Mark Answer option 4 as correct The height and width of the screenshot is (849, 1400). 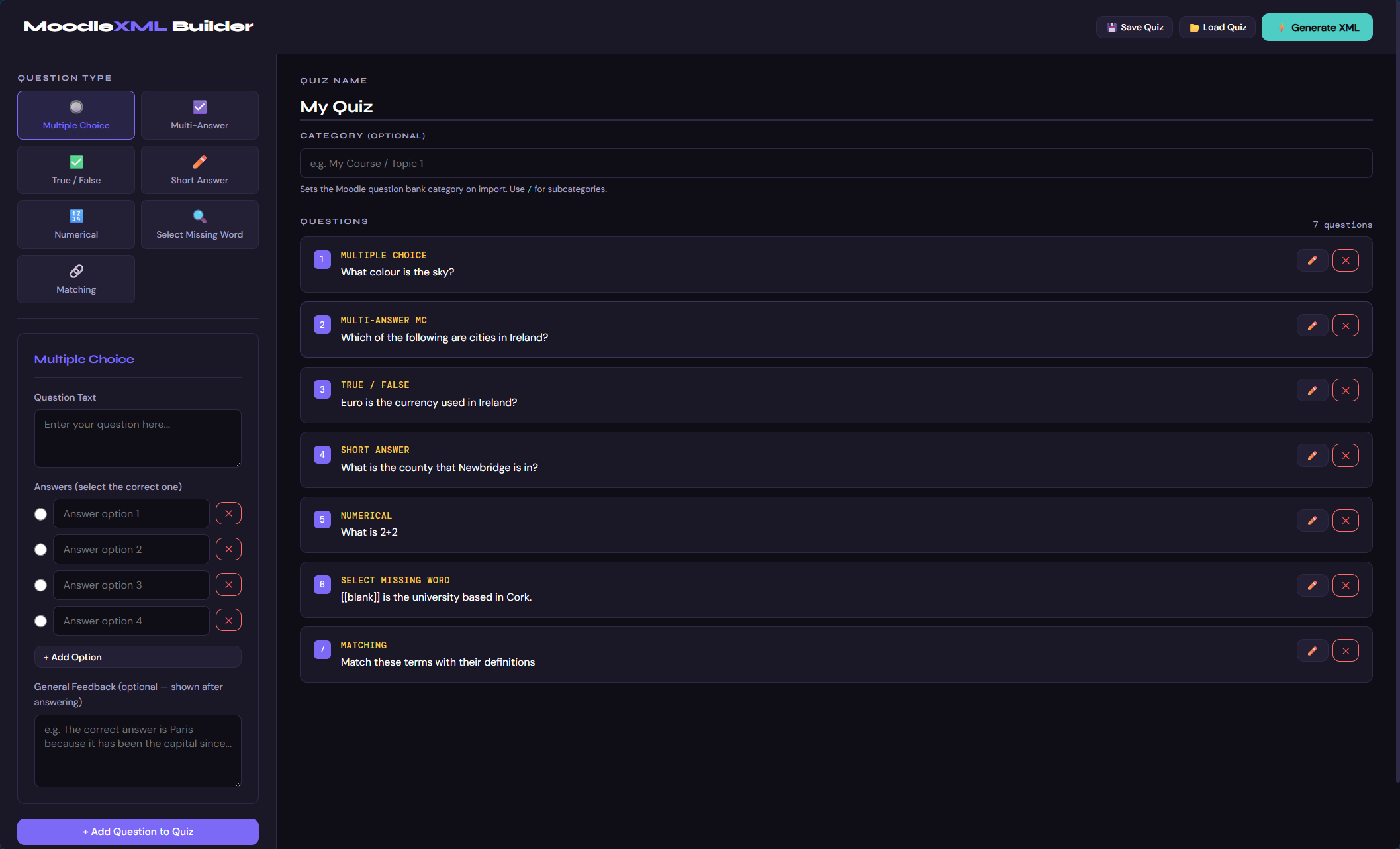pyautogui.click(x=40, y=621)
